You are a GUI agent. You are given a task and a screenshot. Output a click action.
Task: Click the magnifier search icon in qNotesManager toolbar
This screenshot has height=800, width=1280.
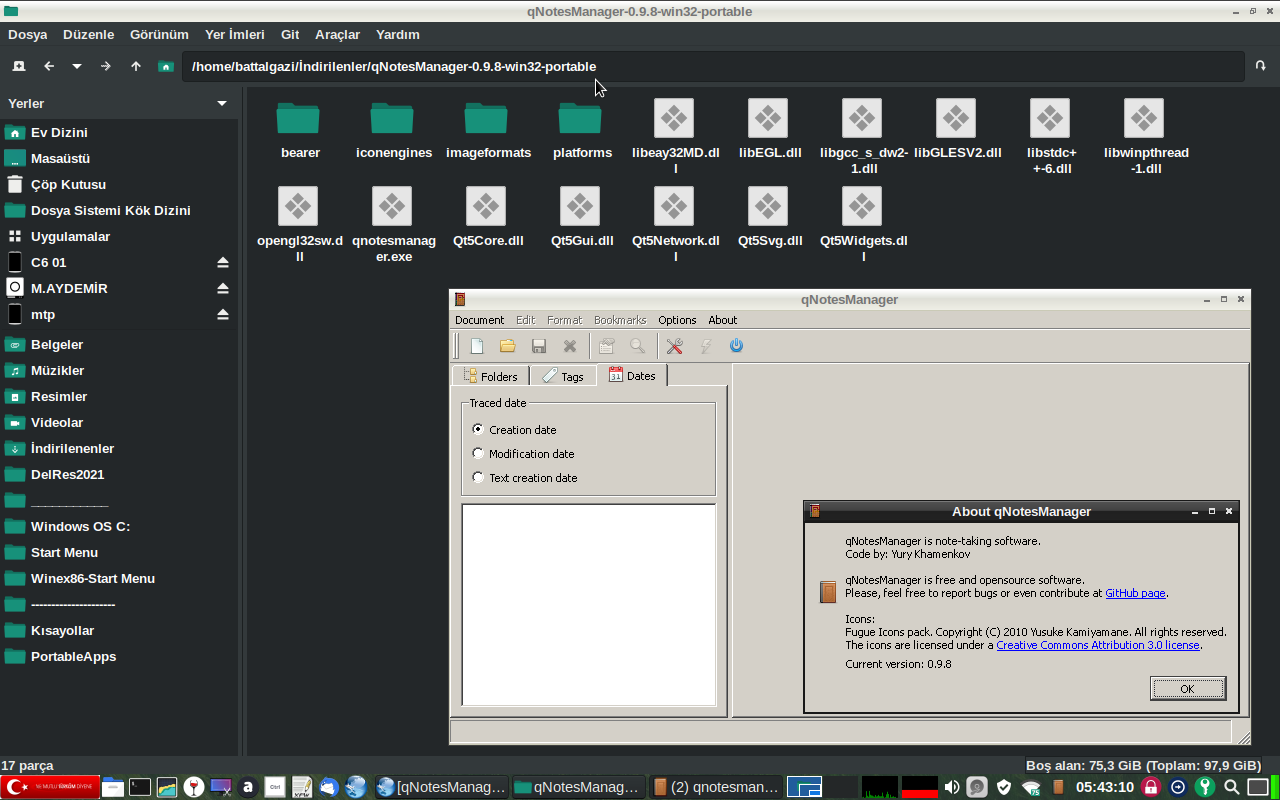(x=637, y=346)
